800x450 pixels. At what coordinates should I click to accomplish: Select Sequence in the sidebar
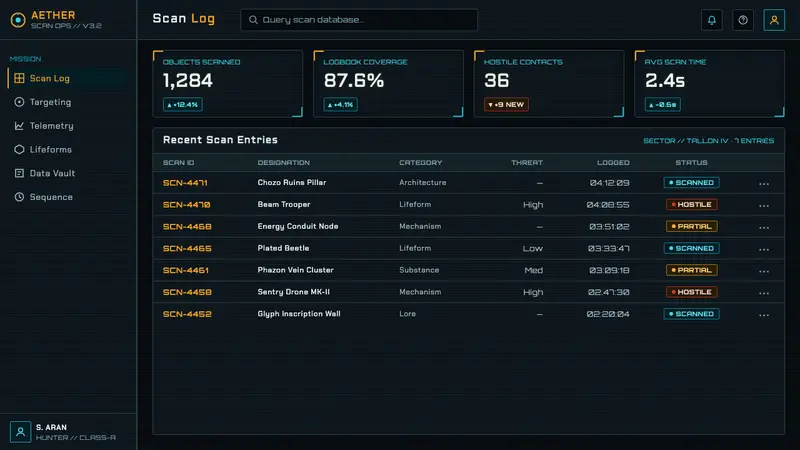tap(69, 197)
